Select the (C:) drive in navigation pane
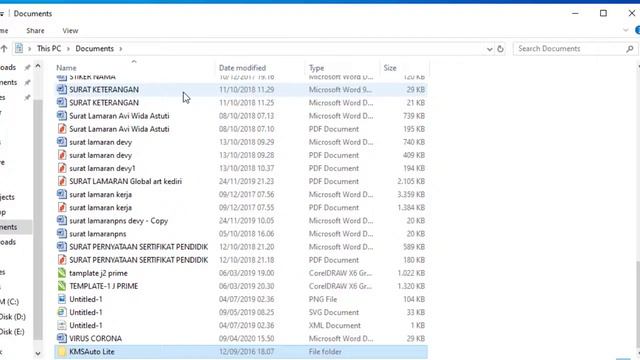Screen dimensions: 640x360 [x=10, y=302]
